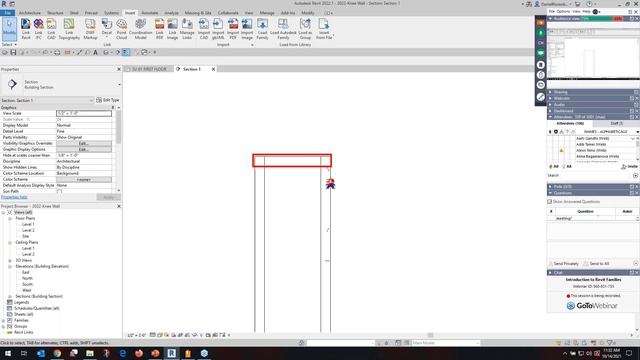Open the Point Cloud tool
The image size is (640, 360).
122,29
